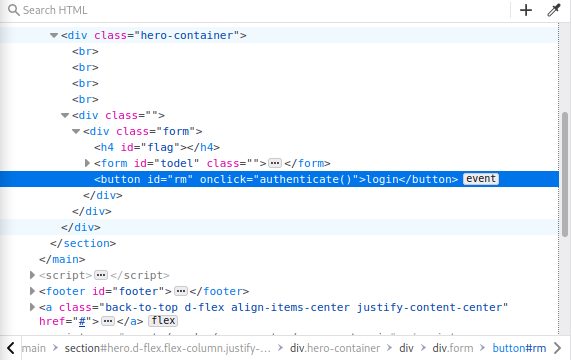Select the plain div breadcrumb

[x=406, y=348]
